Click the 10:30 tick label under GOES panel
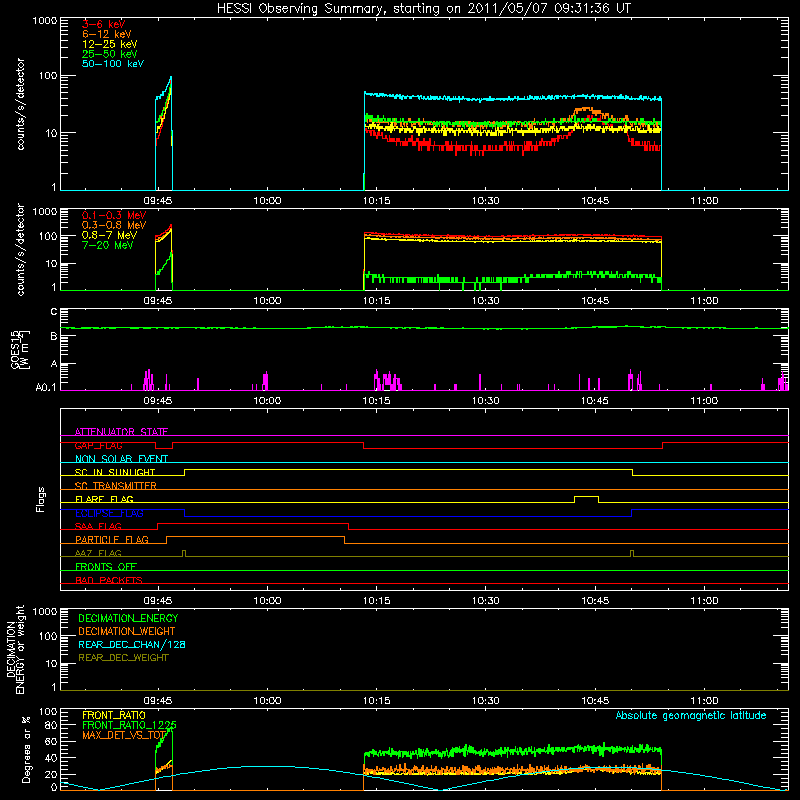Viewport: 800px width, 800px height. tap(485, 401)
